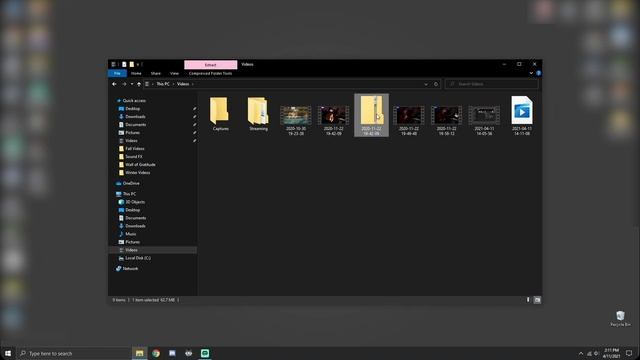Click the New folder quick access icon

tap(131, 64)
